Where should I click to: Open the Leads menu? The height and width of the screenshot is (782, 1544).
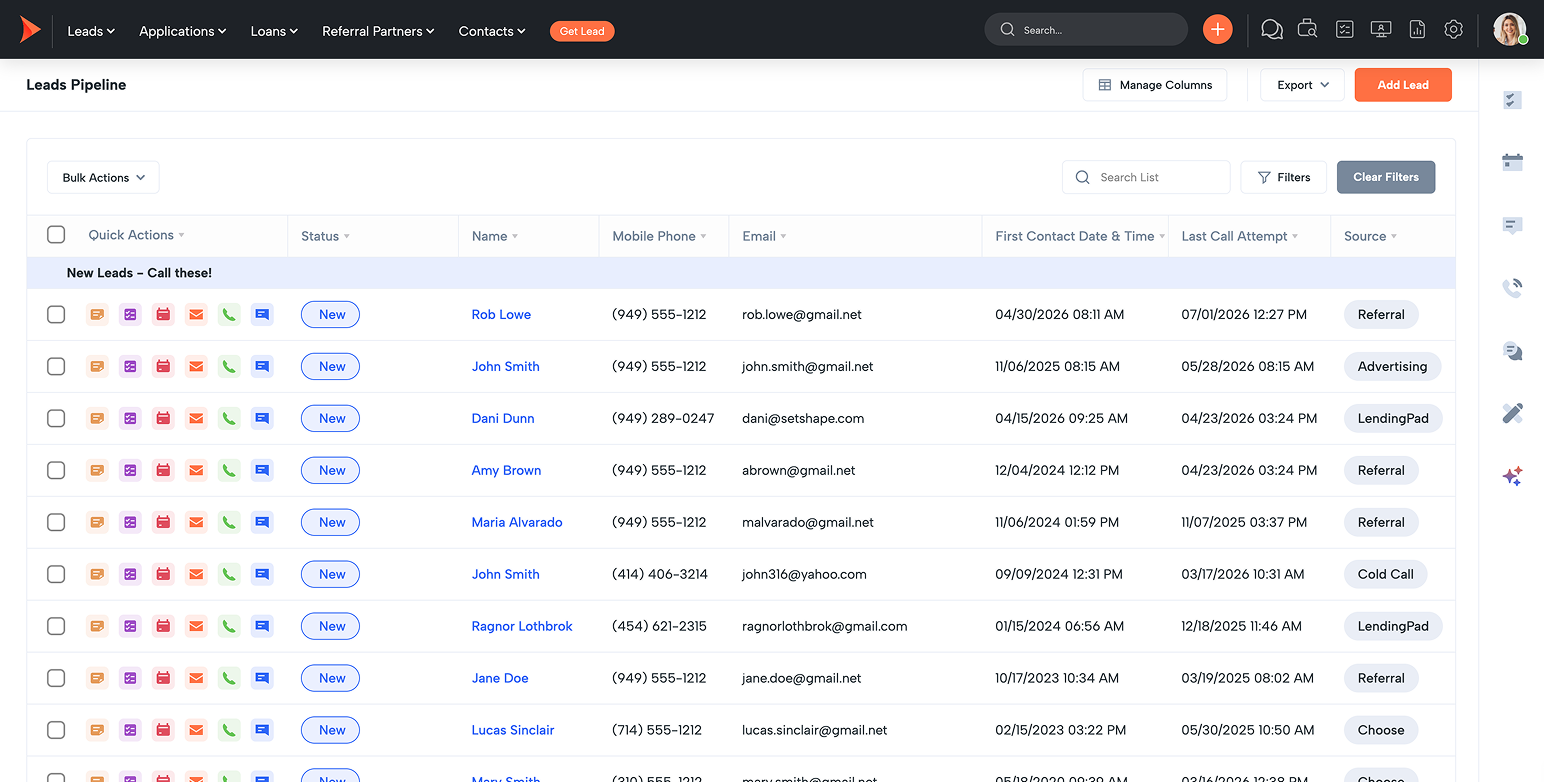click(x=91, y=31)
